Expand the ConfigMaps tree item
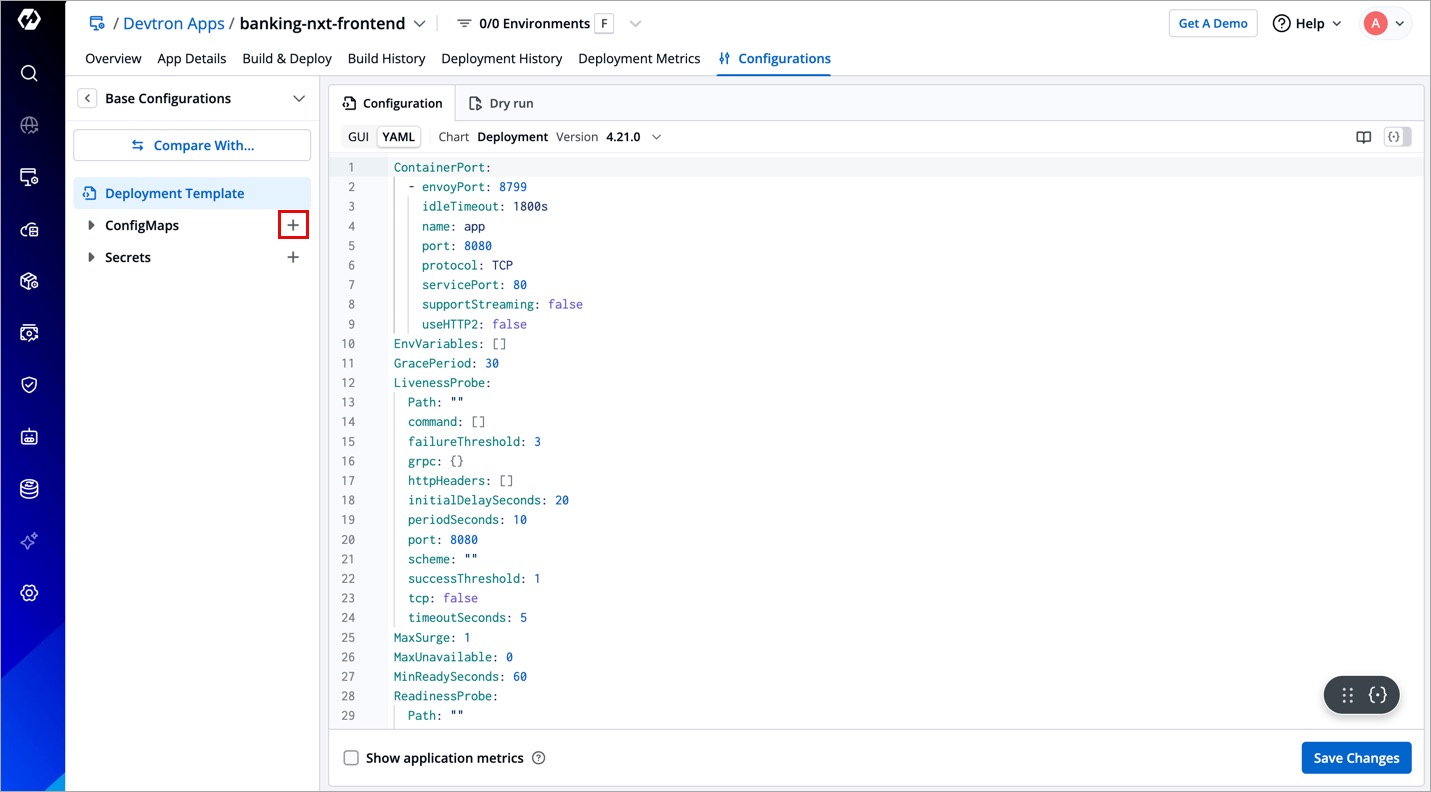 91,226
